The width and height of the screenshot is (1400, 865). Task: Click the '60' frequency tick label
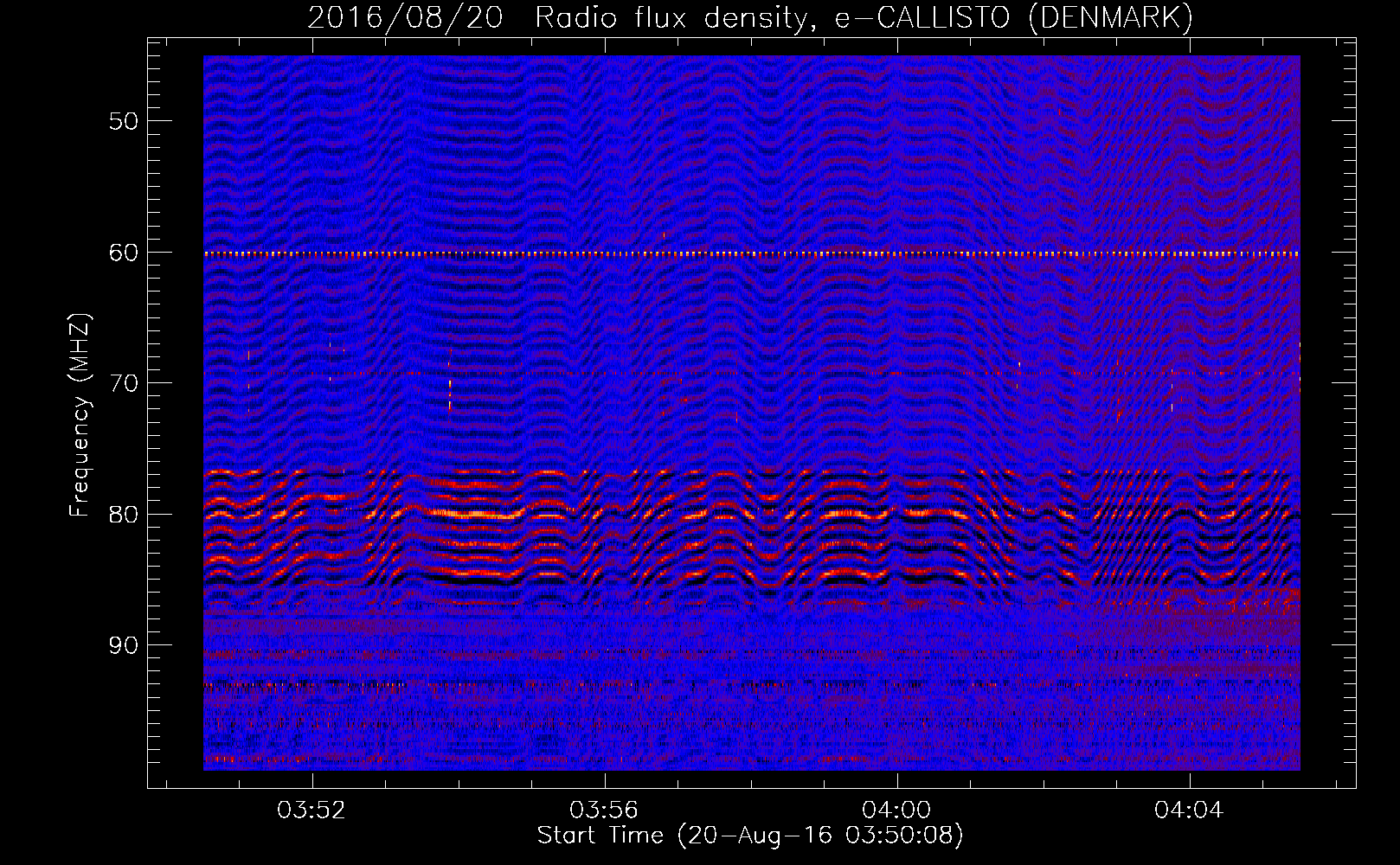click(x=123, y=252)
